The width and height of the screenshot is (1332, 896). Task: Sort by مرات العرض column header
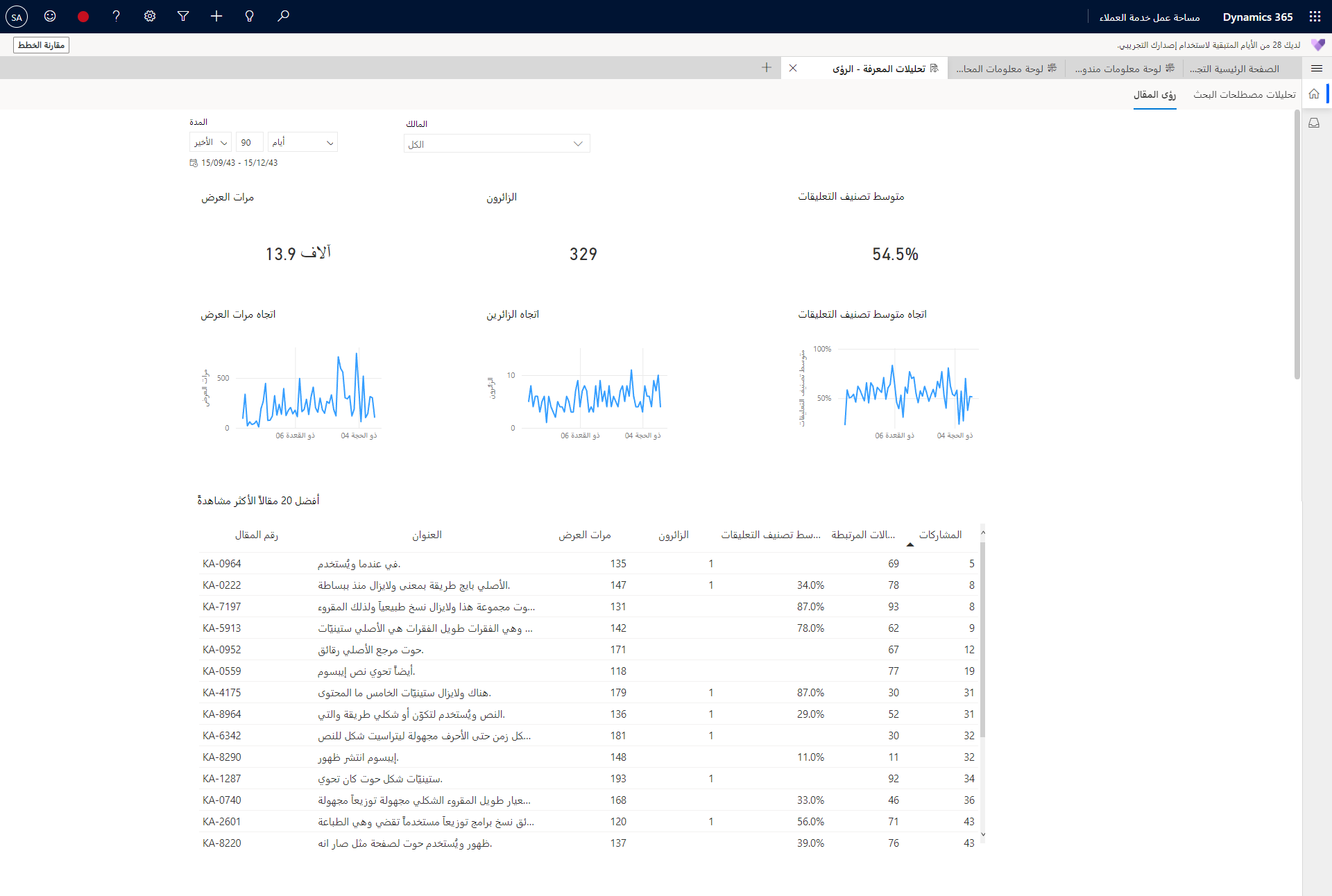pos(585,535)
